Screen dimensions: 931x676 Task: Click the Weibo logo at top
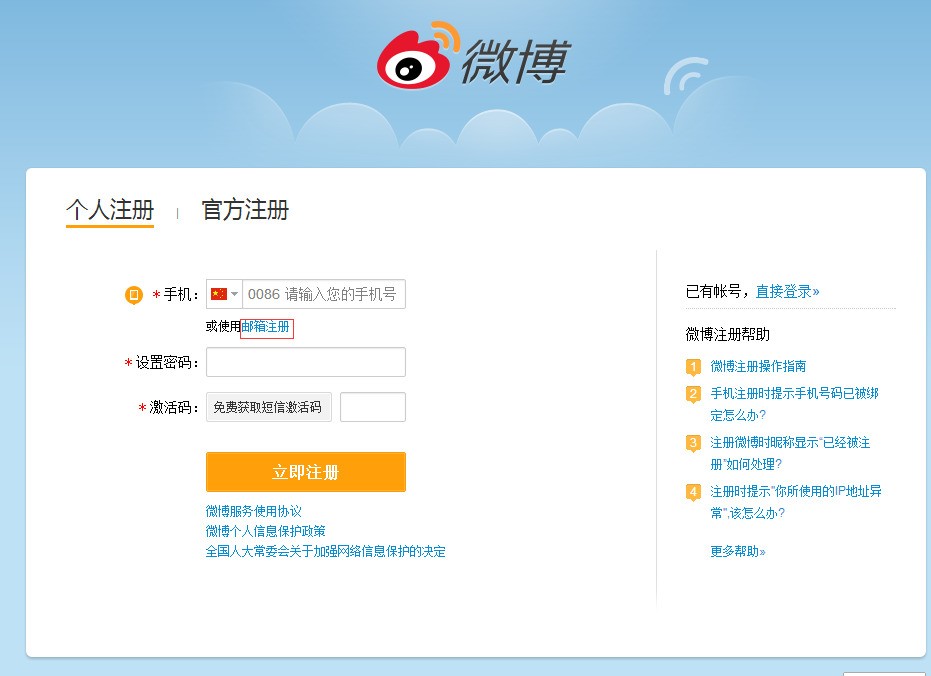[474, 55]
